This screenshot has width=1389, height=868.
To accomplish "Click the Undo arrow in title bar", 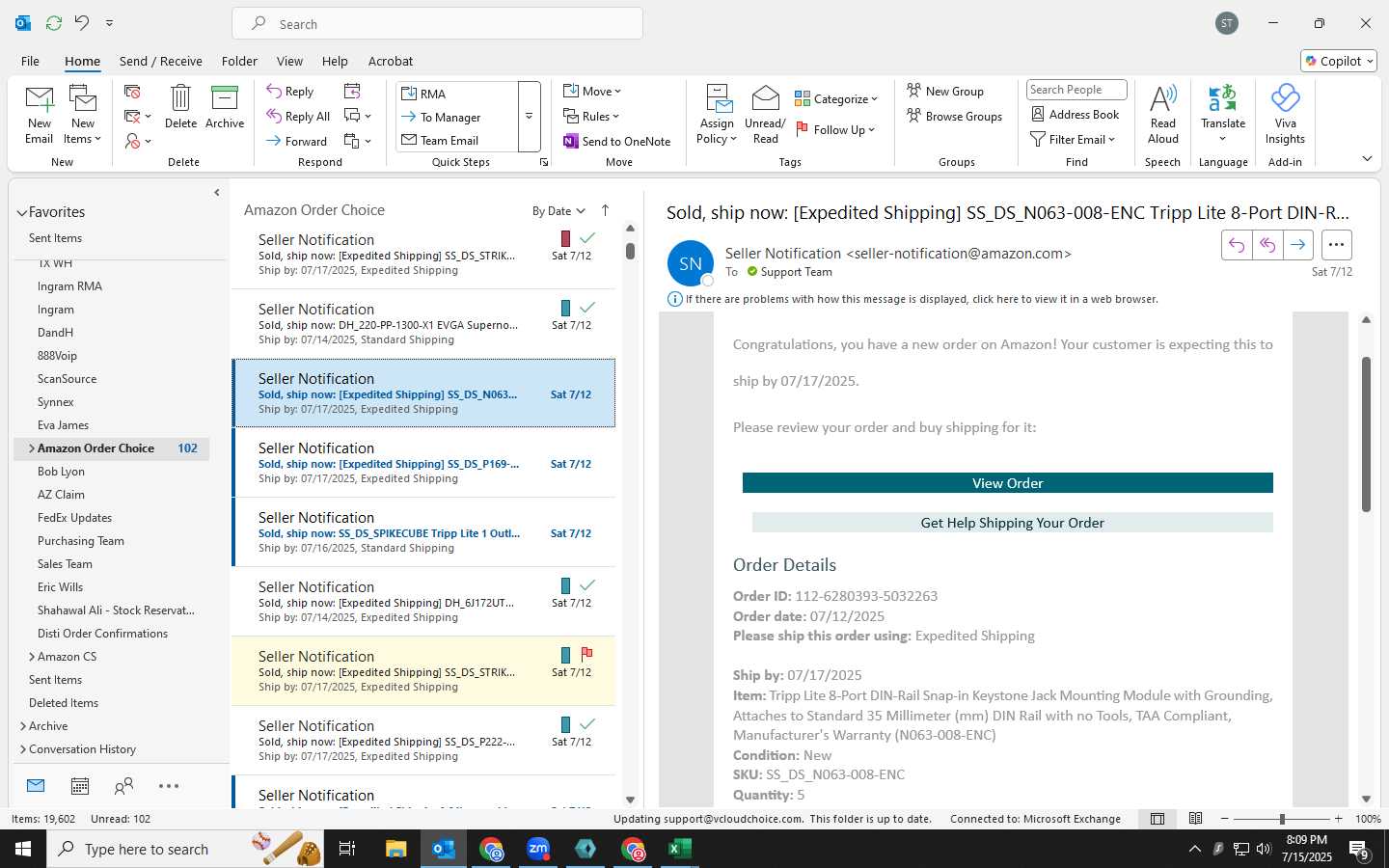I will click(82, 23).
